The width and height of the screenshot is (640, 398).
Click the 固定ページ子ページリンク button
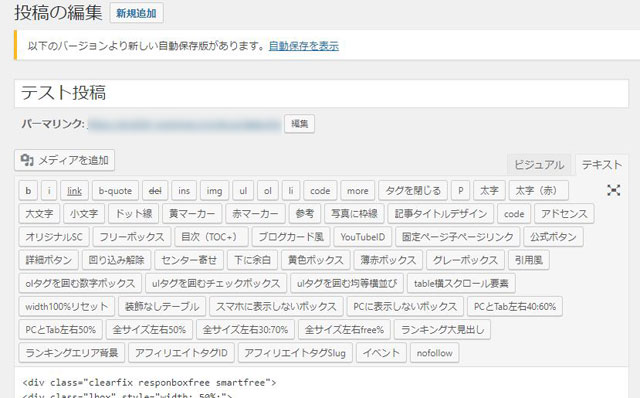[458, 237]
